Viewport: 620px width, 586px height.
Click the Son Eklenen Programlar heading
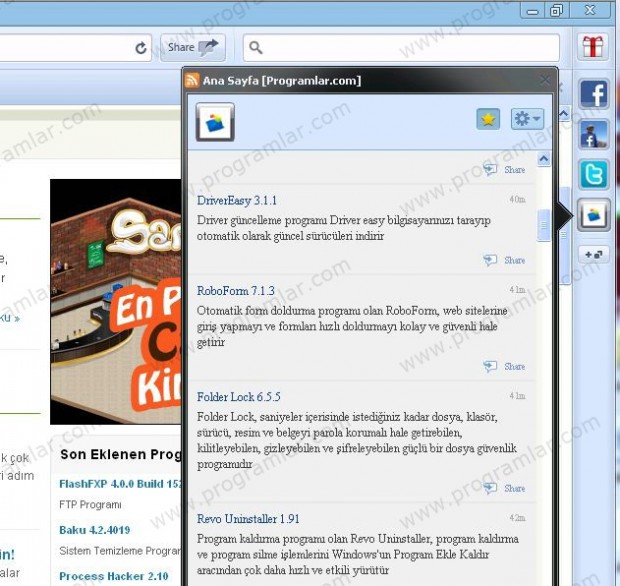[121, 454]
